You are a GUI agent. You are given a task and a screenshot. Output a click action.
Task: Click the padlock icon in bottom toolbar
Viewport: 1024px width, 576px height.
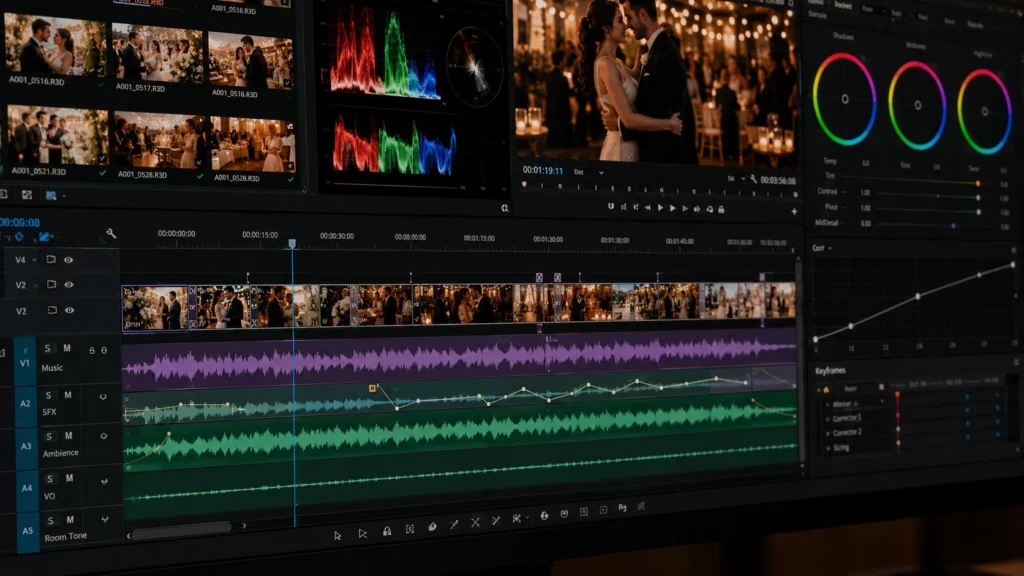(387, 532)
